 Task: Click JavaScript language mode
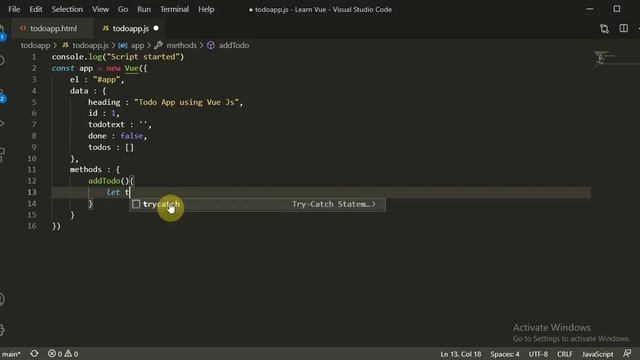click(x=598, y=354)
